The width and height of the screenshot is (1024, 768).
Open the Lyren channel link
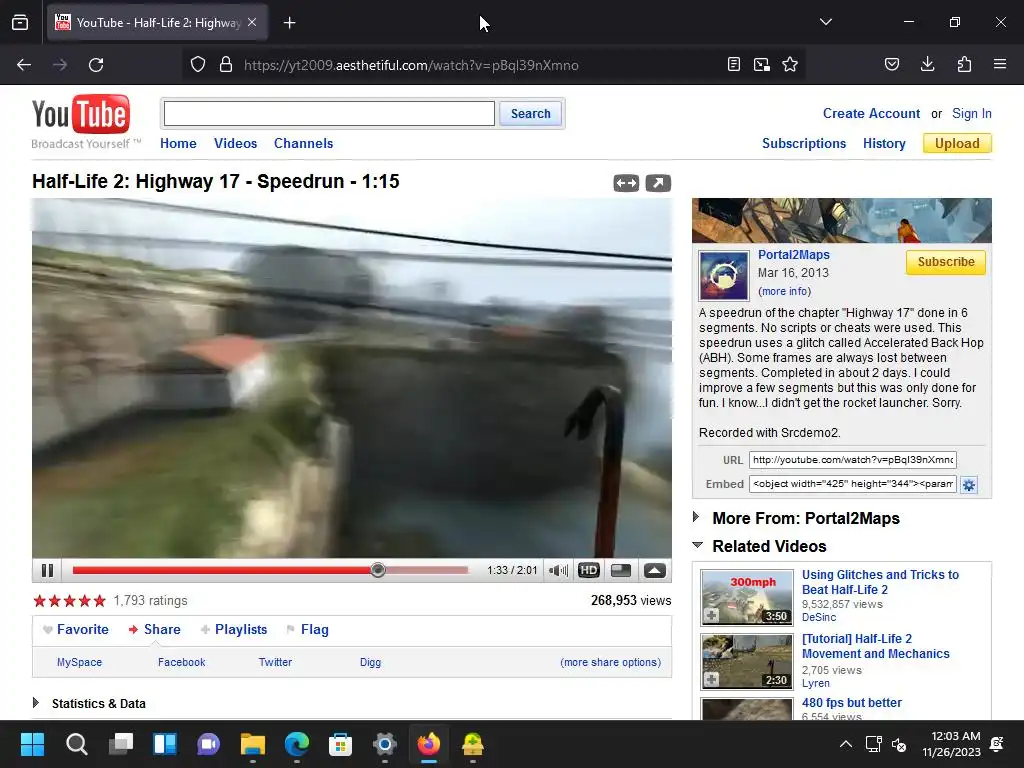click(816, 683)
